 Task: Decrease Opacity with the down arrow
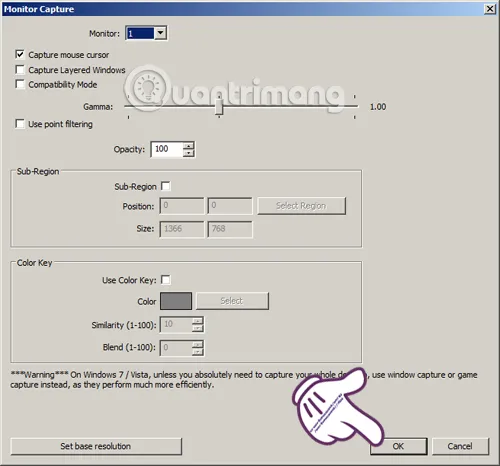[189, 153]
